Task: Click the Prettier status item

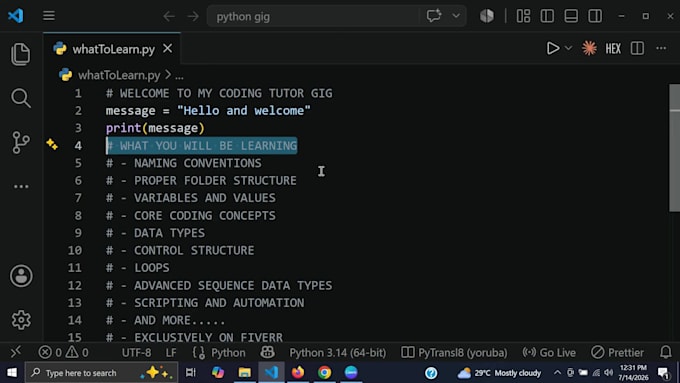Action: (618, 353)
